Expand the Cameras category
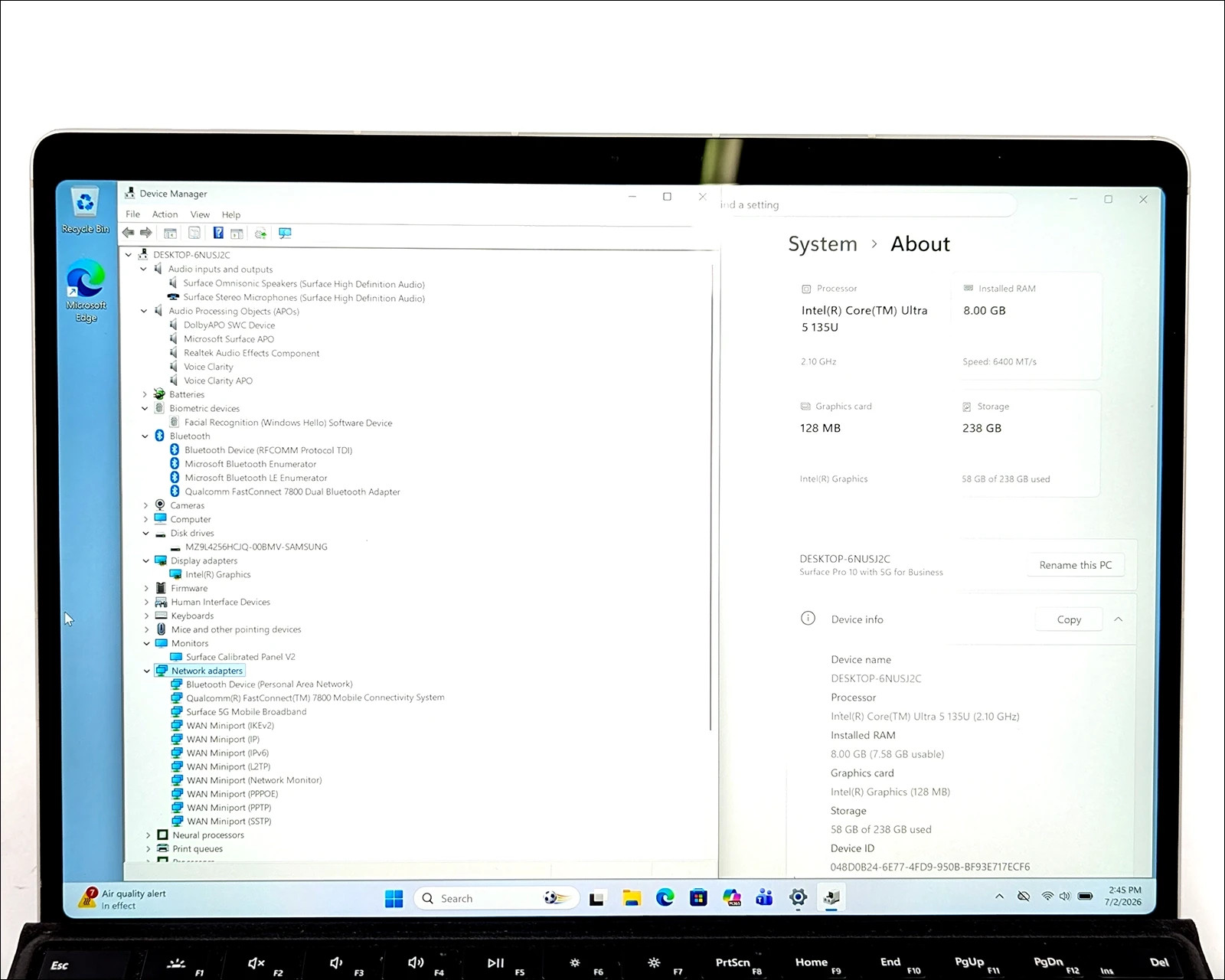 click(145, 505)
